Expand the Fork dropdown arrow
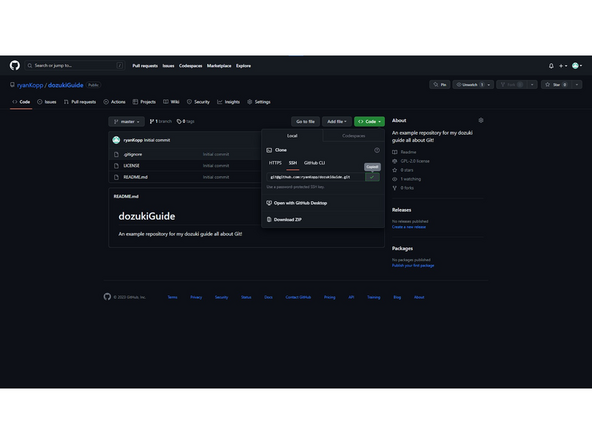This screenshot has height=444, width=592. pyautogui.click(x=532, y=85)
